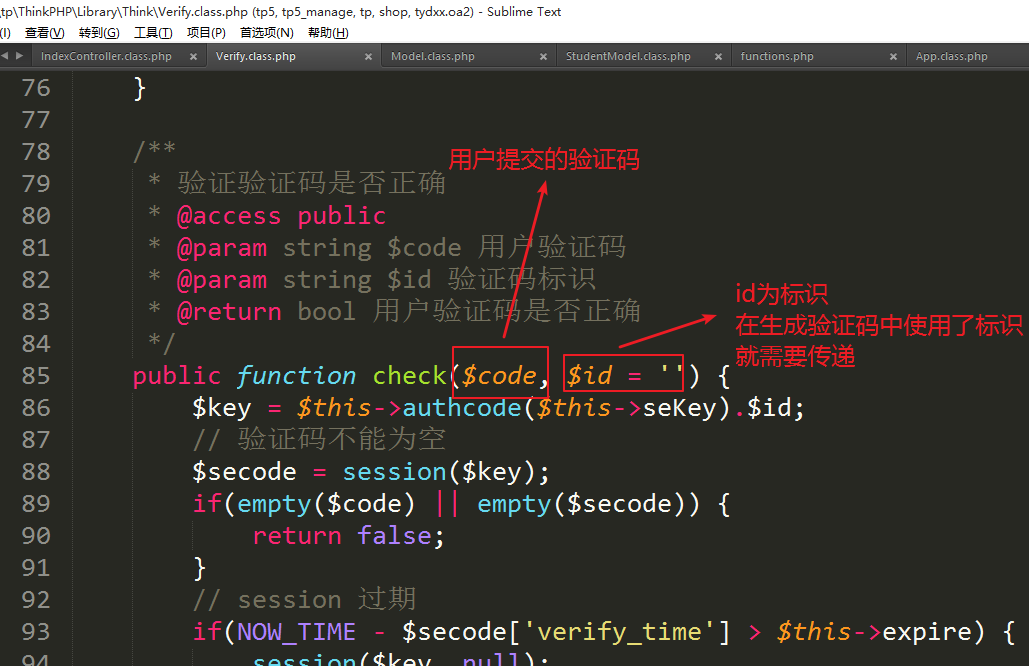
Task: Close the IndexController.class.php tab
Action: coord(194,57)
